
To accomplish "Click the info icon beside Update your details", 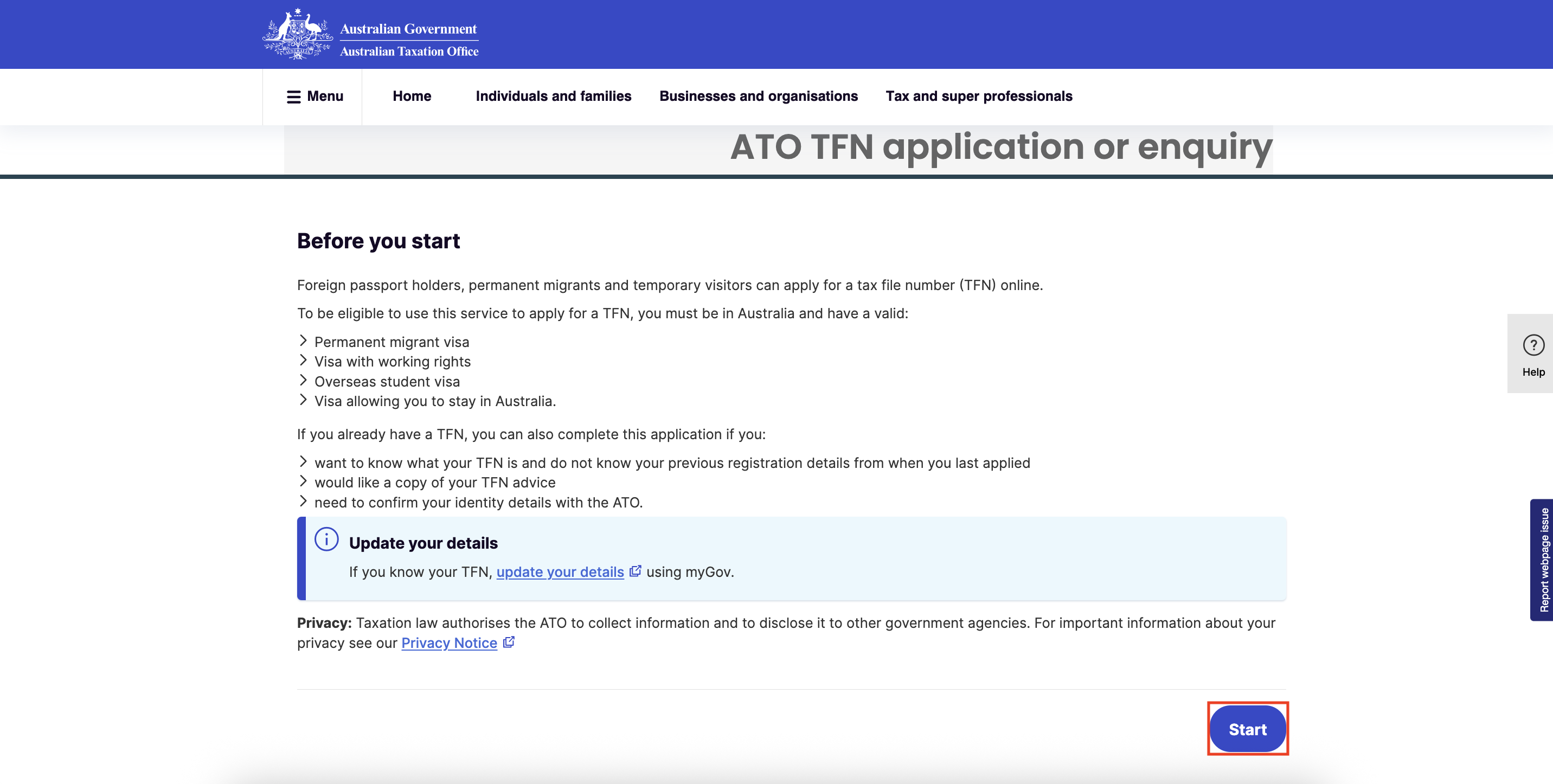I will pyautogui.click(x=326, y=539).
